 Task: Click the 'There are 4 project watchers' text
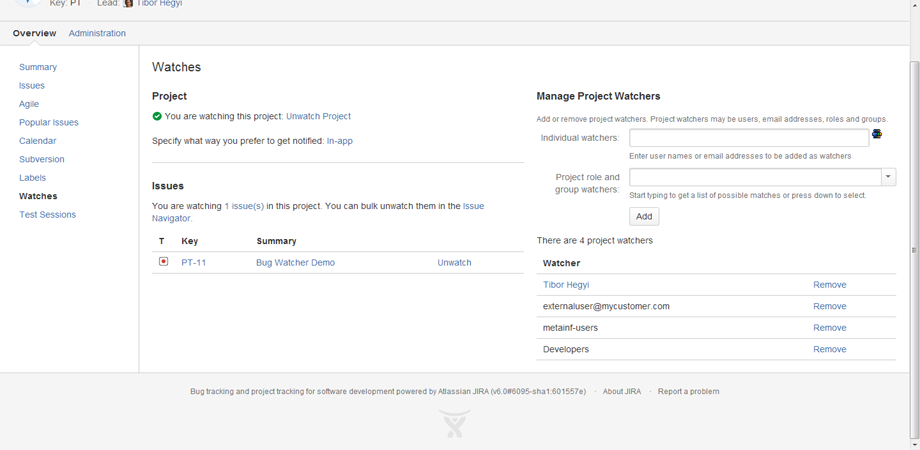[x=594, y=241]
